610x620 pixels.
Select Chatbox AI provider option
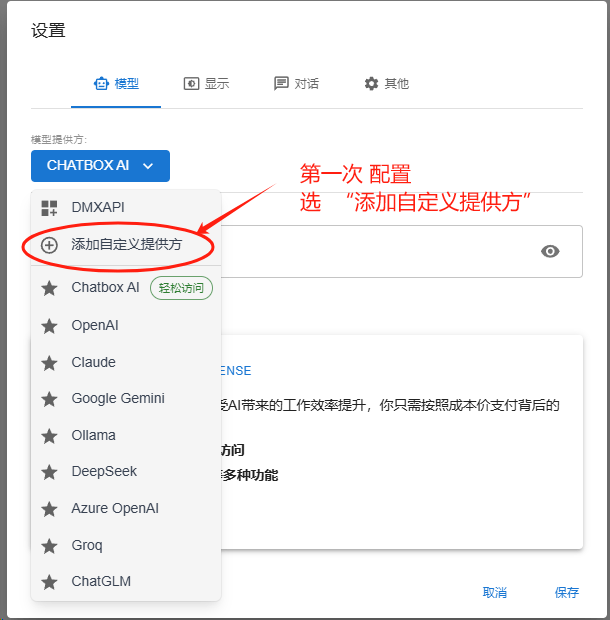point(126,288)
